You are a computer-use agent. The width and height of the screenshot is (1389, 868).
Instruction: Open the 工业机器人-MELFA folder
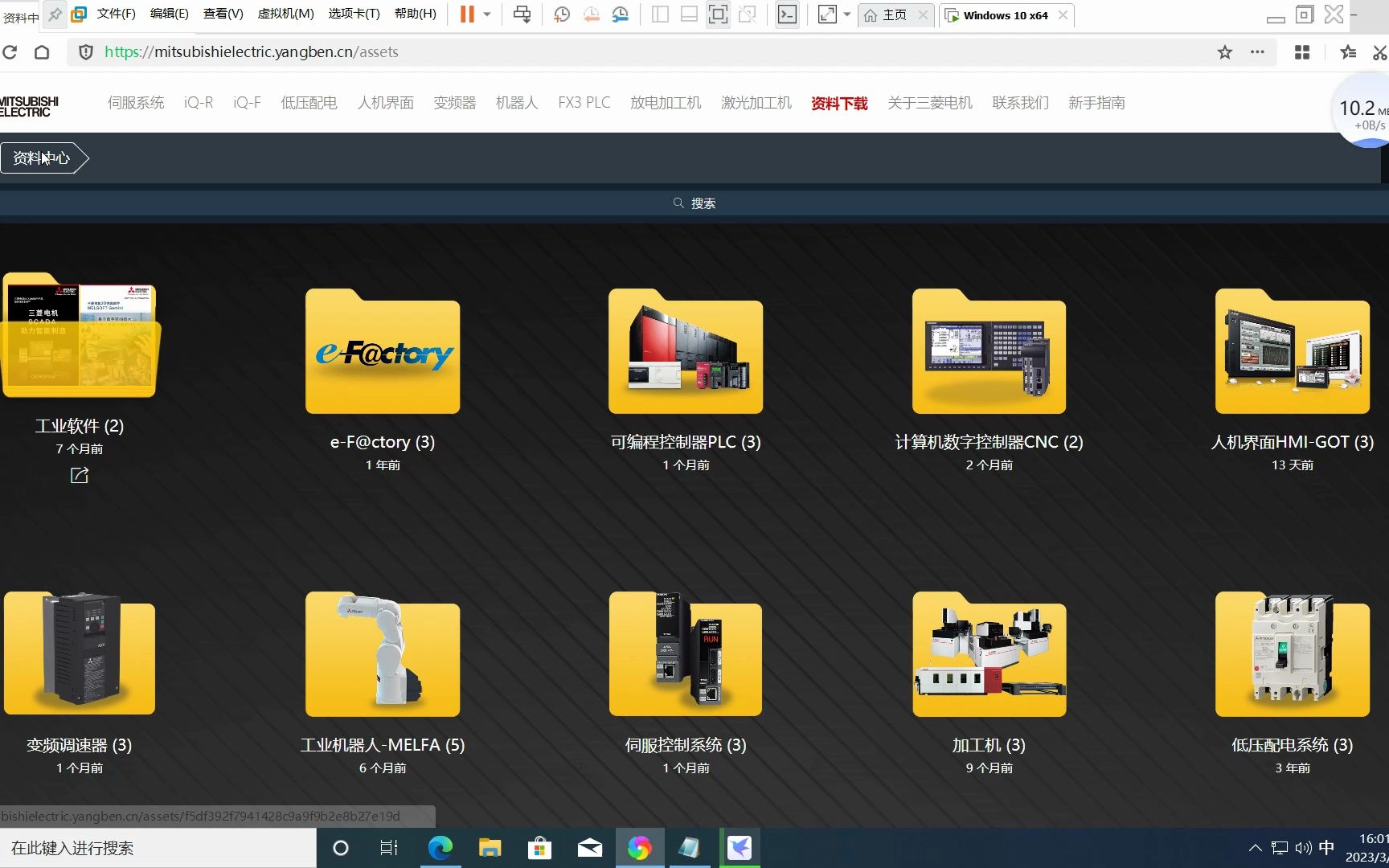[x=383, y=653]
